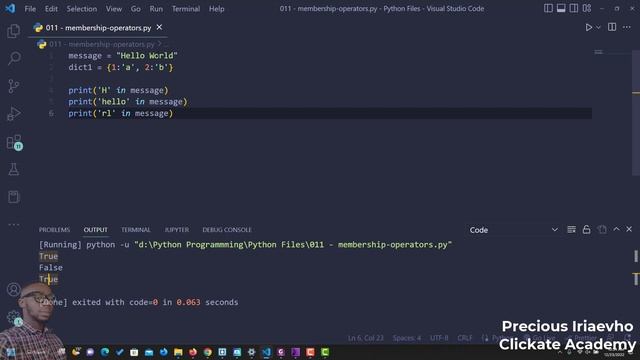Open the Explorer view in the activity bar
This screenshot has height=360, width=640.
(13, 31)
